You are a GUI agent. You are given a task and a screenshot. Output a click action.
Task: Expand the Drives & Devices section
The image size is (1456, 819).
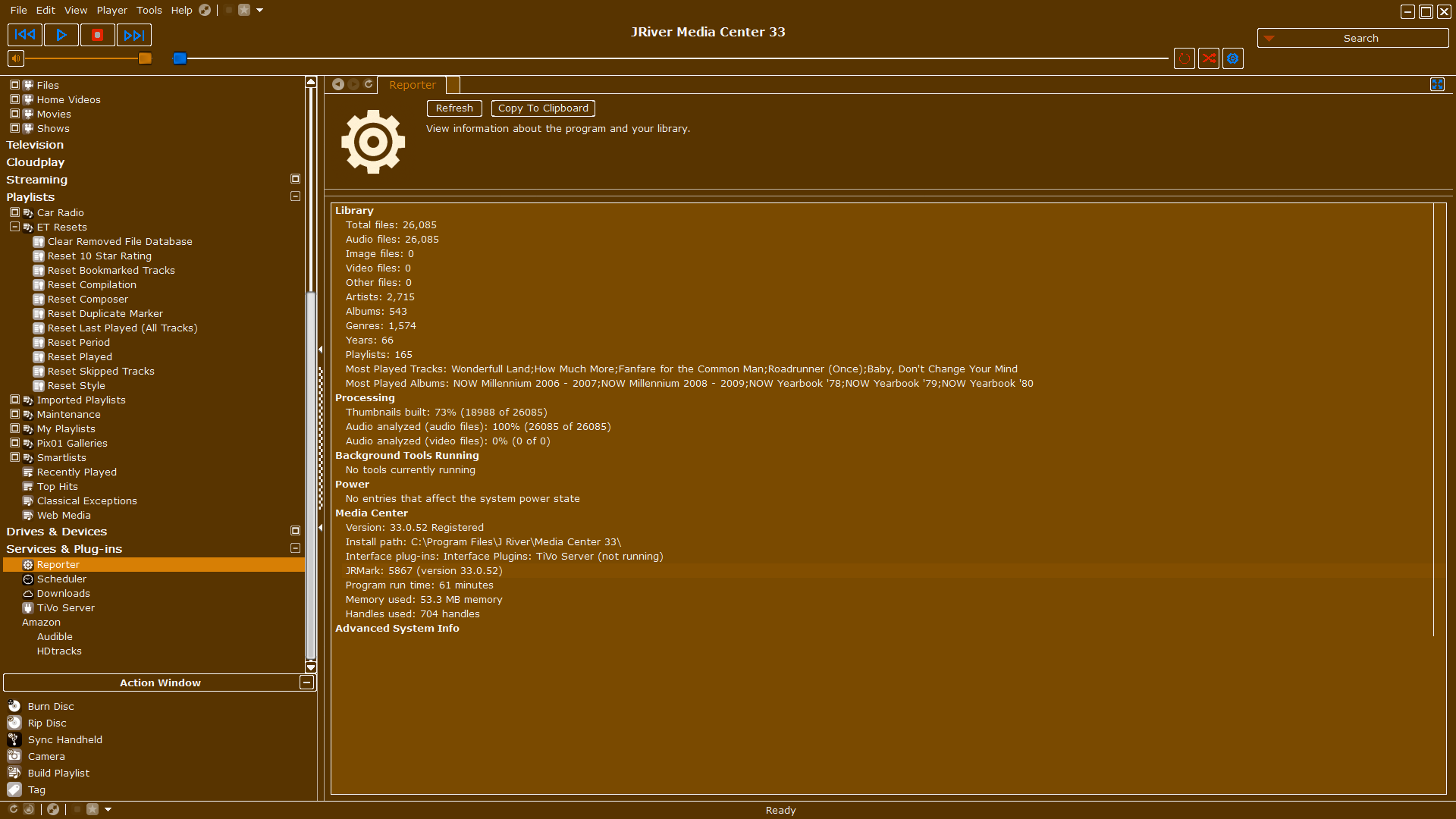[x=296, y=531]
